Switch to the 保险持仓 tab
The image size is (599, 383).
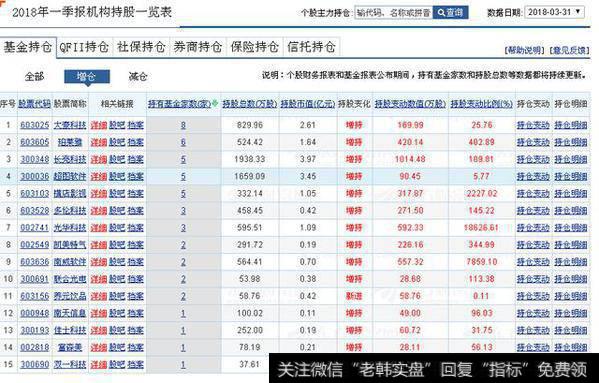click(254, 47)
